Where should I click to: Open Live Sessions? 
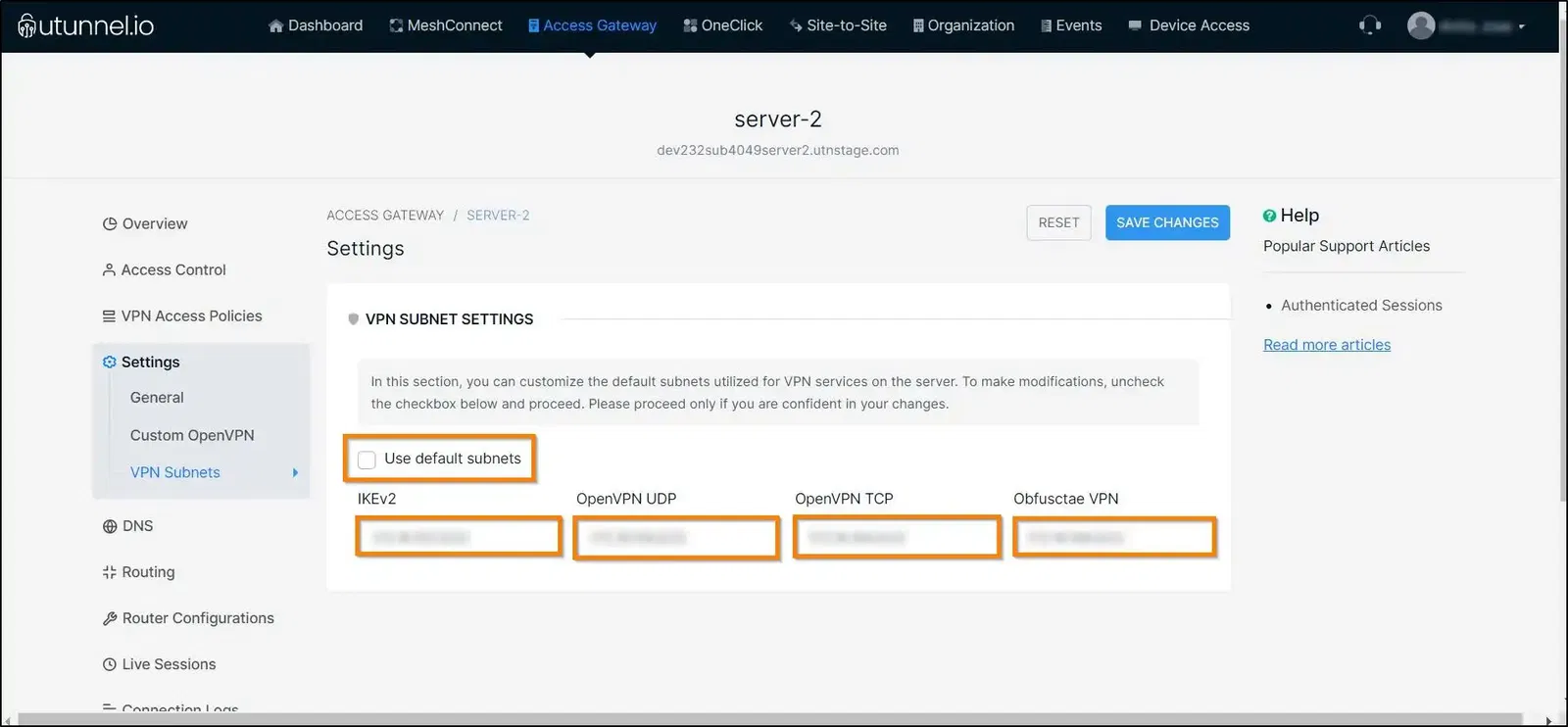[159, 664]
